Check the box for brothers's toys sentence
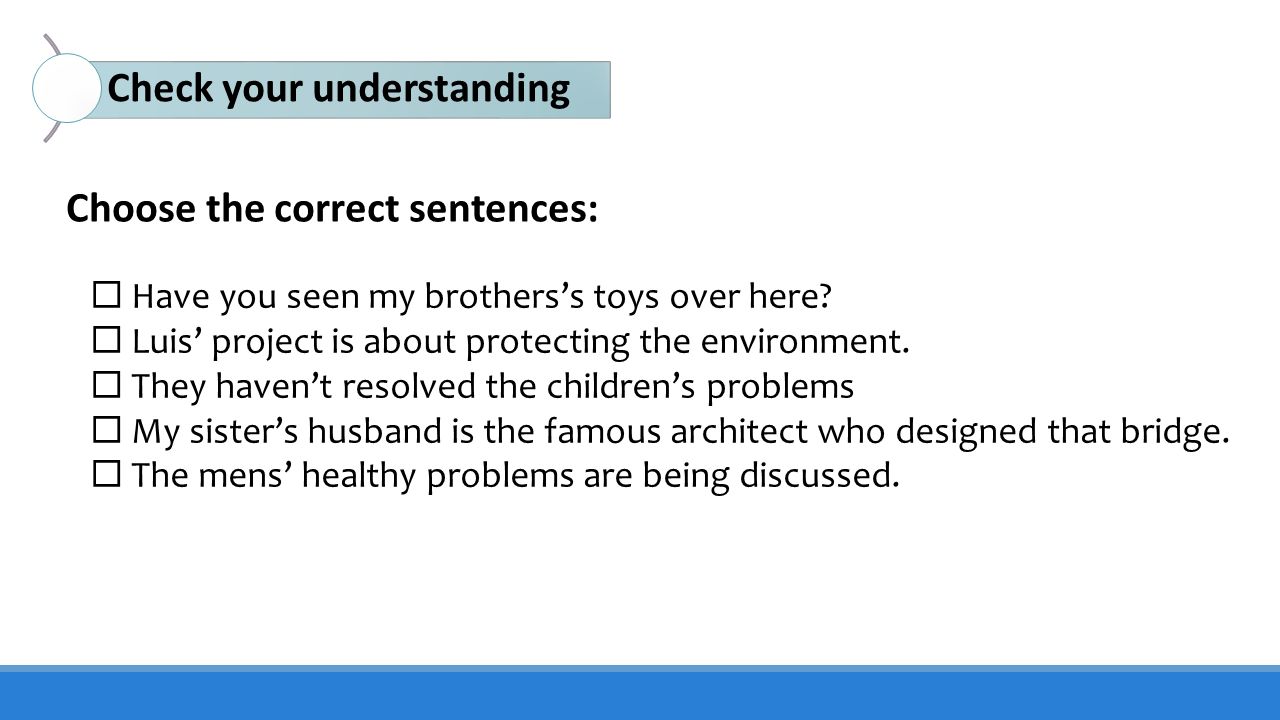Viewport: 1280px width, 720px height. [108, 296]
